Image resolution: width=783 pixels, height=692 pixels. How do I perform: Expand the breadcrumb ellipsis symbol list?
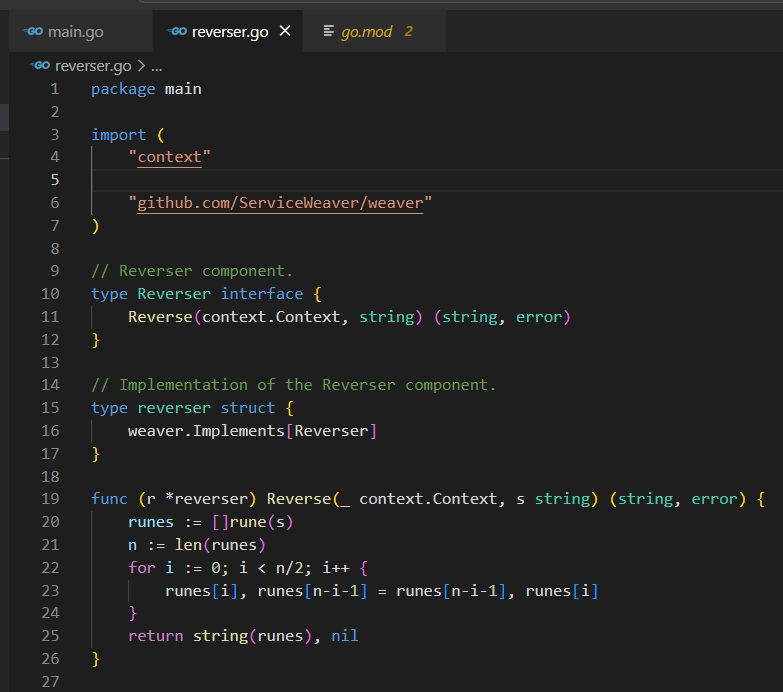coord(156,65)
